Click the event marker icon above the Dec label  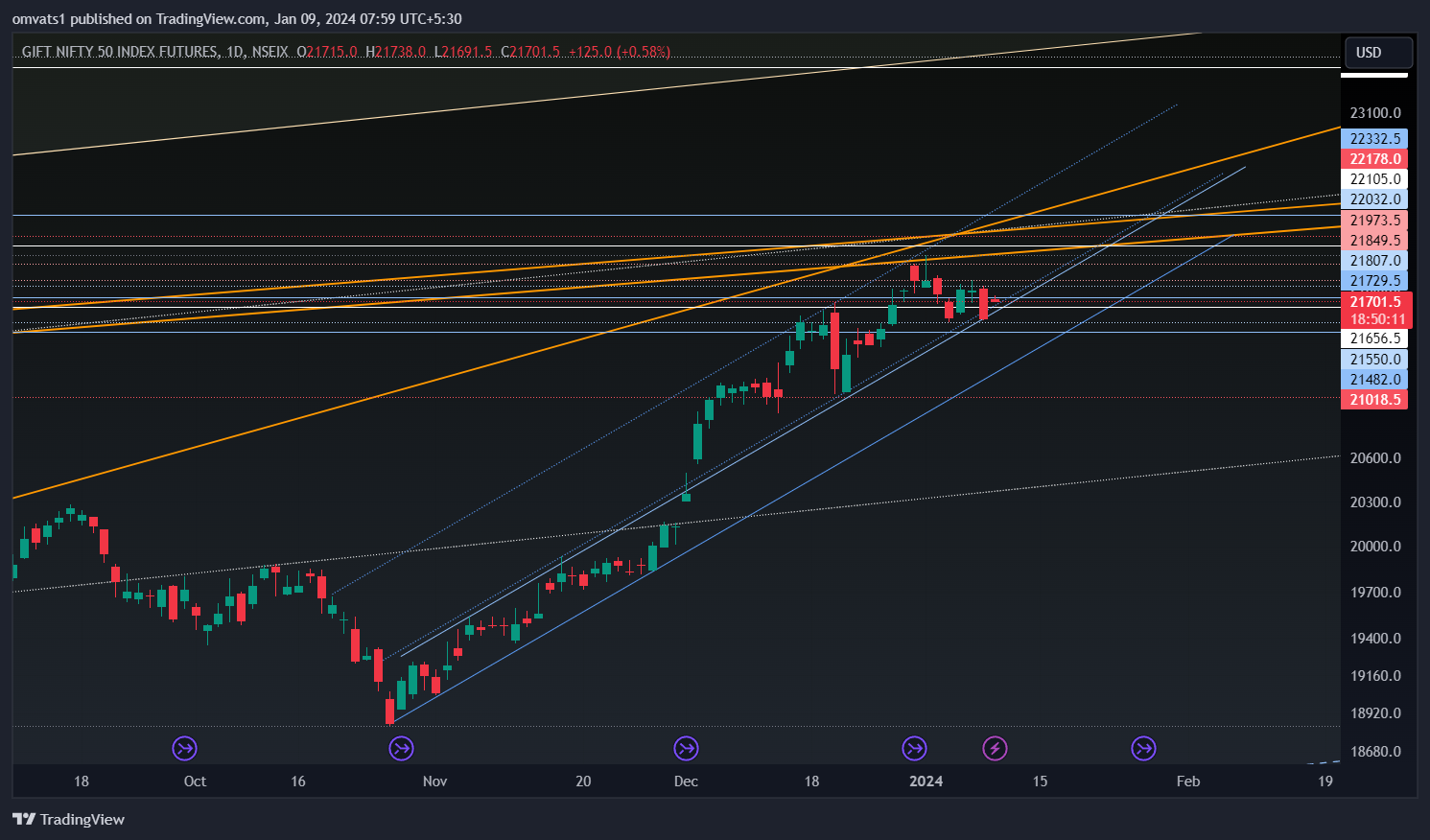tap(686, 748)
